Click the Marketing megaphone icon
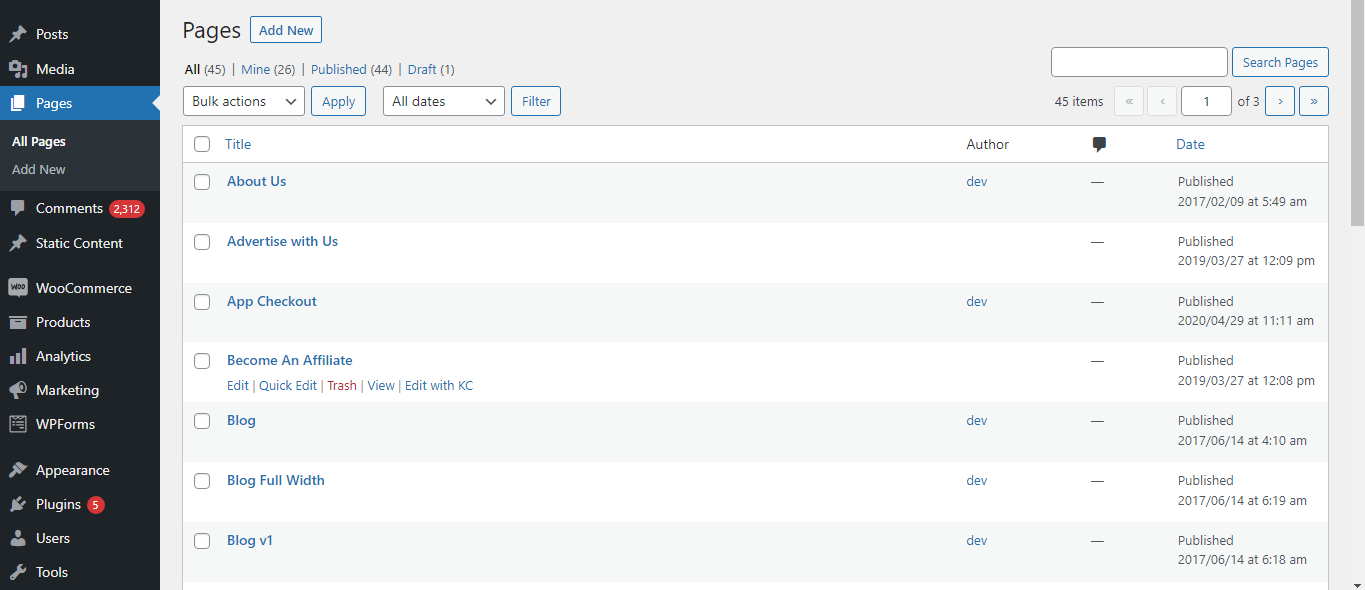Screen dimensions: 1365x590 click(18, 390)
